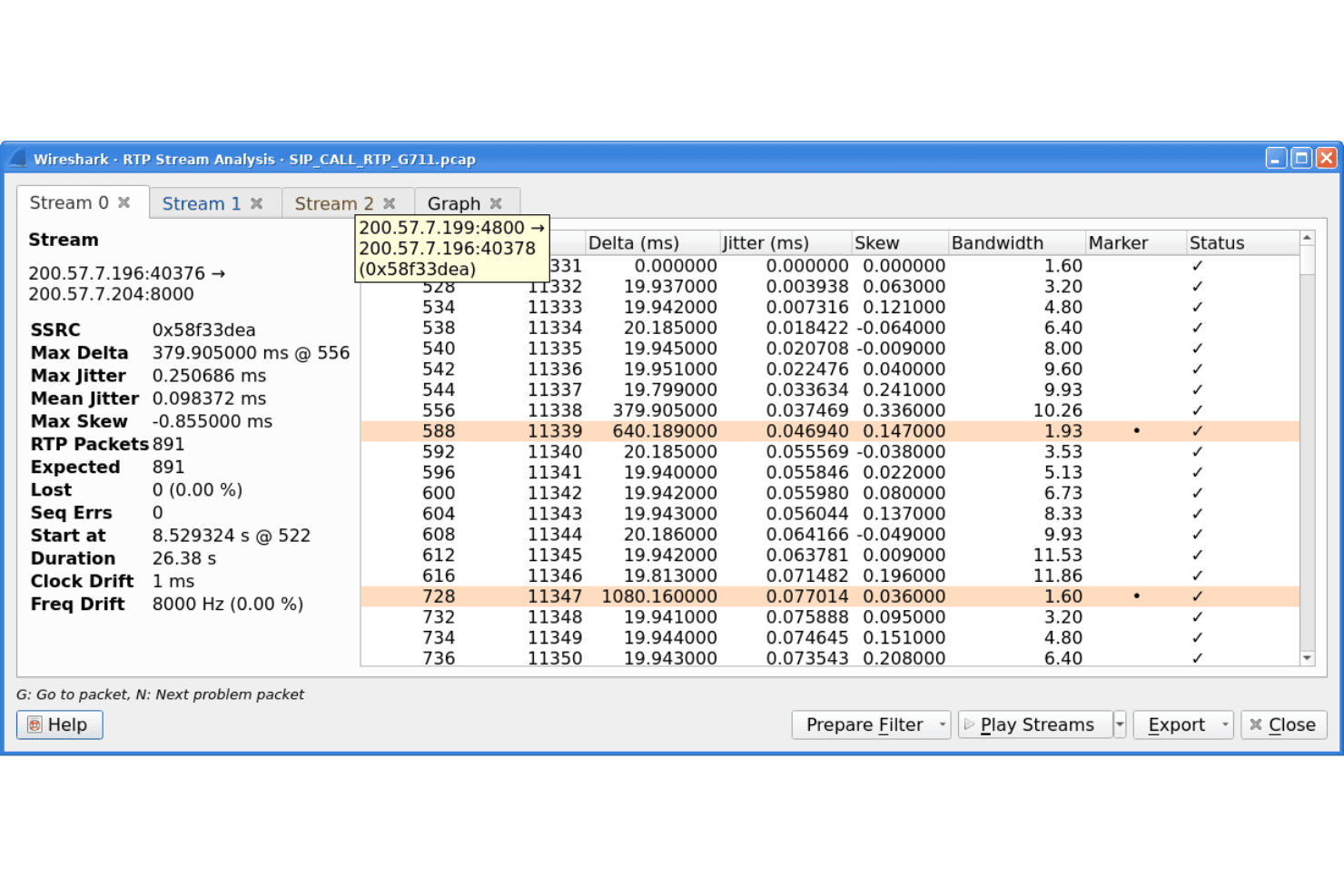Image resolution: width=1344 pixels, height=896 pixels.
Task: Close the Stream 2 tab with its x icon
Action: click(390, 203)
